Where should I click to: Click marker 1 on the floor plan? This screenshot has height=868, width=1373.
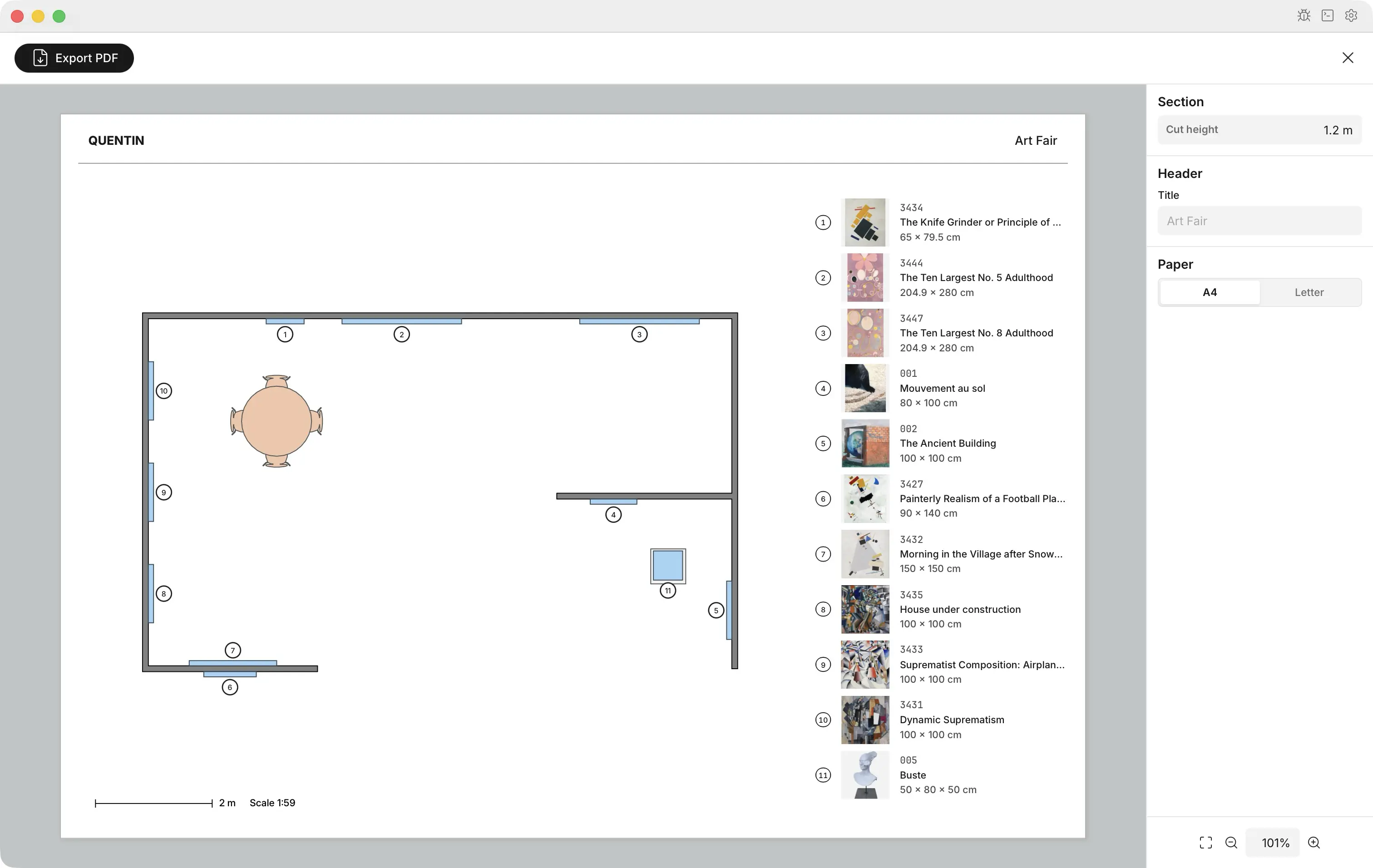[x=285, y=335]
